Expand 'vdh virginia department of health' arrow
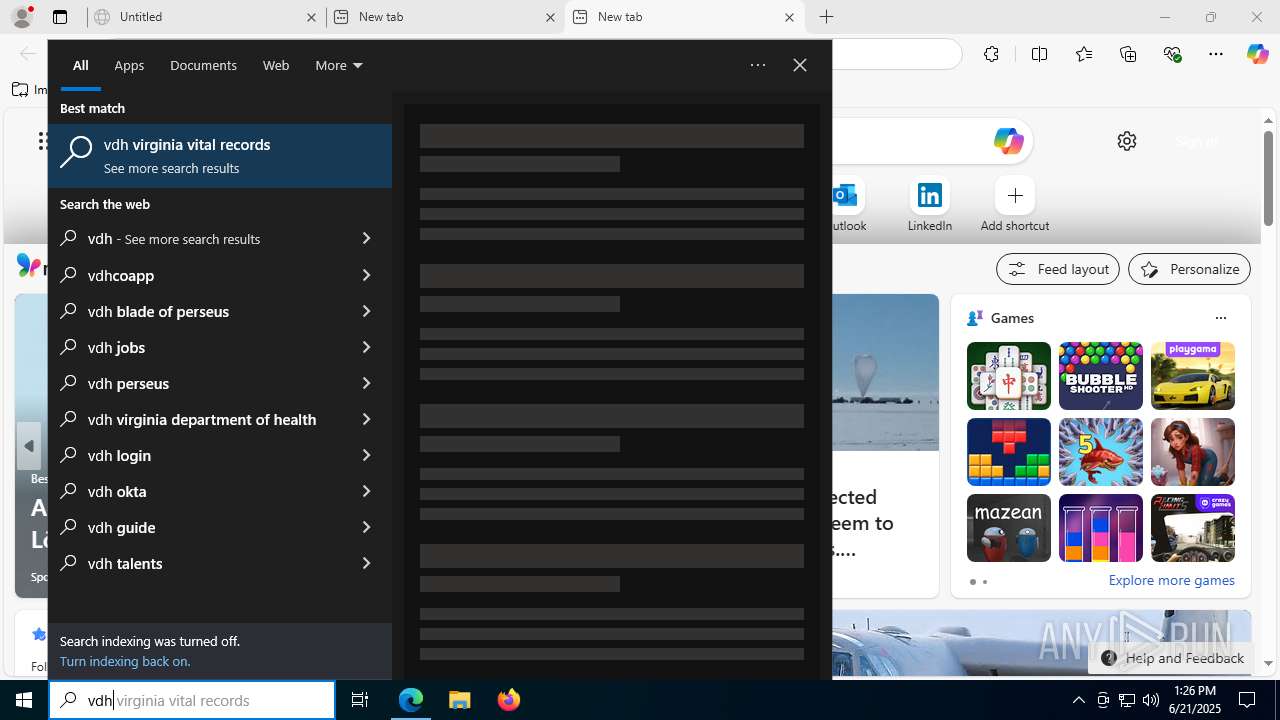The image size is (1280, 720). coord(366,419)
